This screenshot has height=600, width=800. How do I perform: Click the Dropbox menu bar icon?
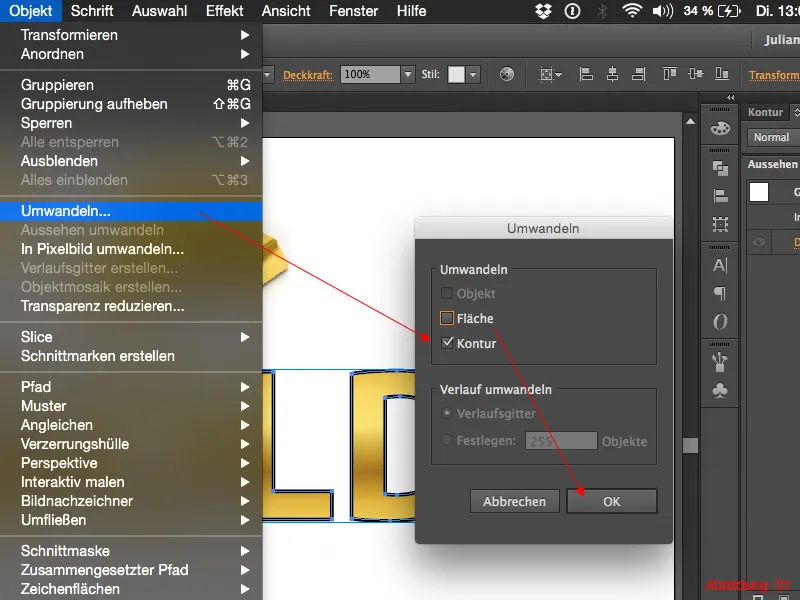[543, 11]
